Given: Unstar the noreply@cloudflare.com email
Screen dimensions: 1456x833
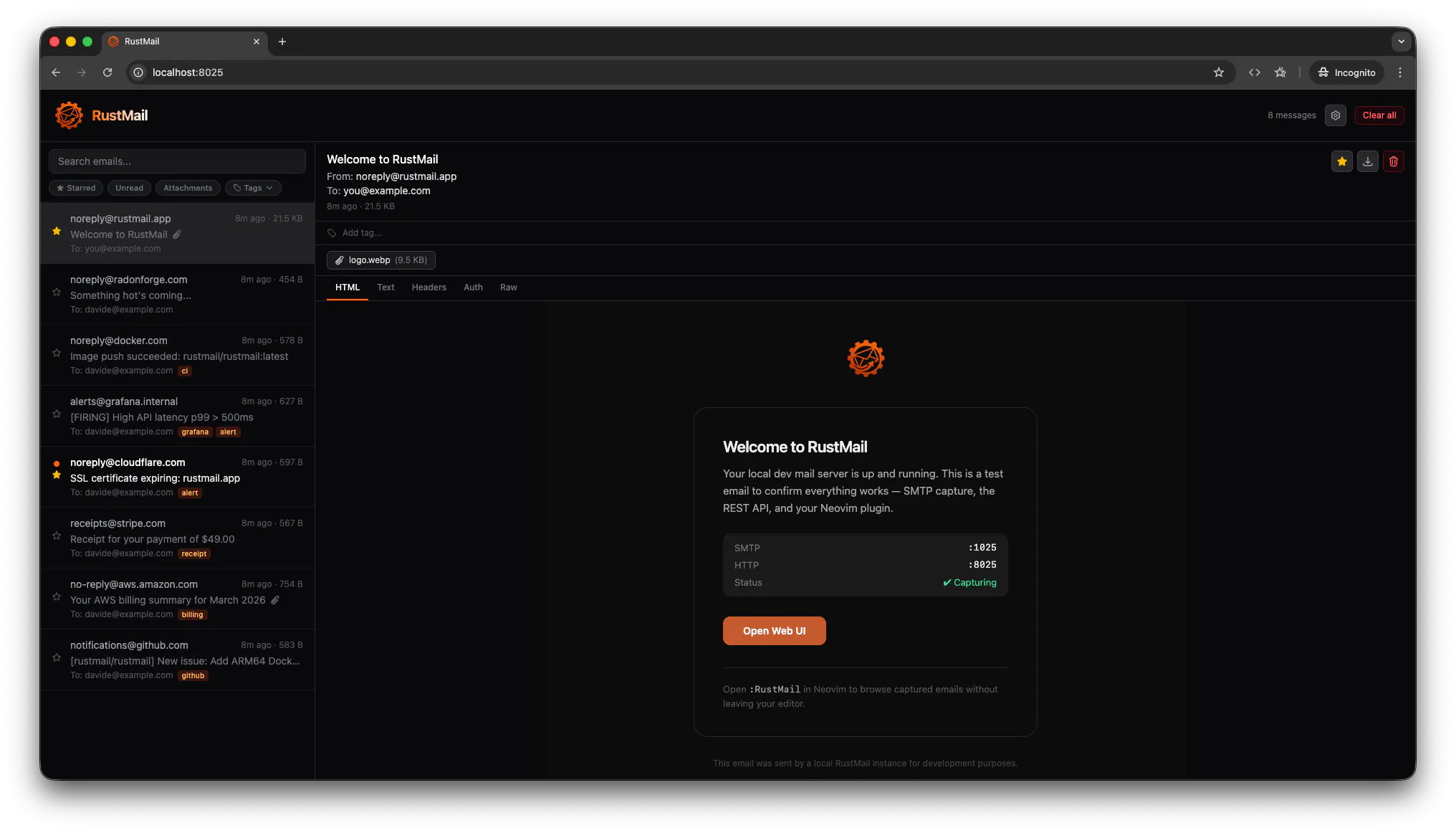Looking at the screenshot, I should click(57, 475).
